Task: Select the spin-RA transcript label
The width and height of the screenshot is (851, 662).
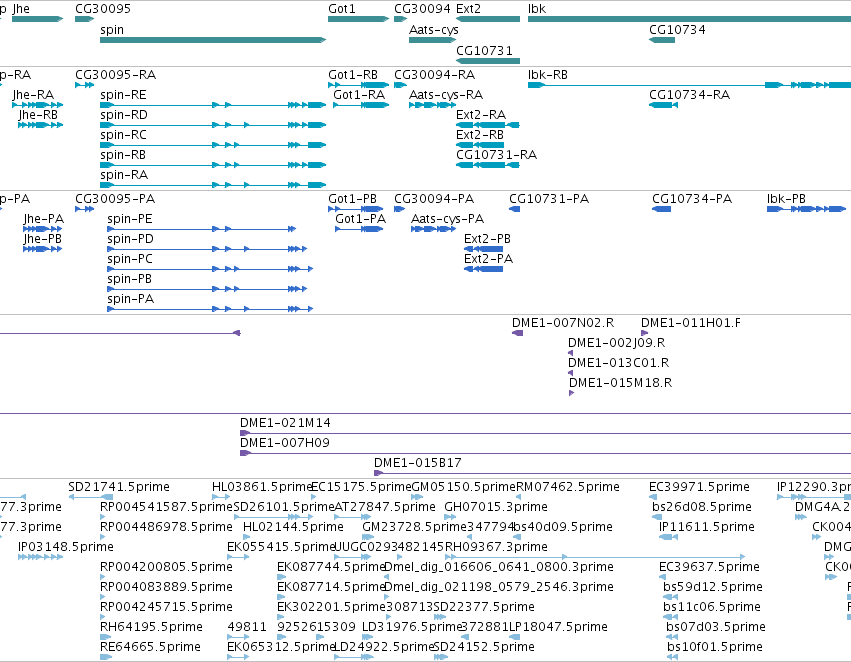Action: pos(124,175)
